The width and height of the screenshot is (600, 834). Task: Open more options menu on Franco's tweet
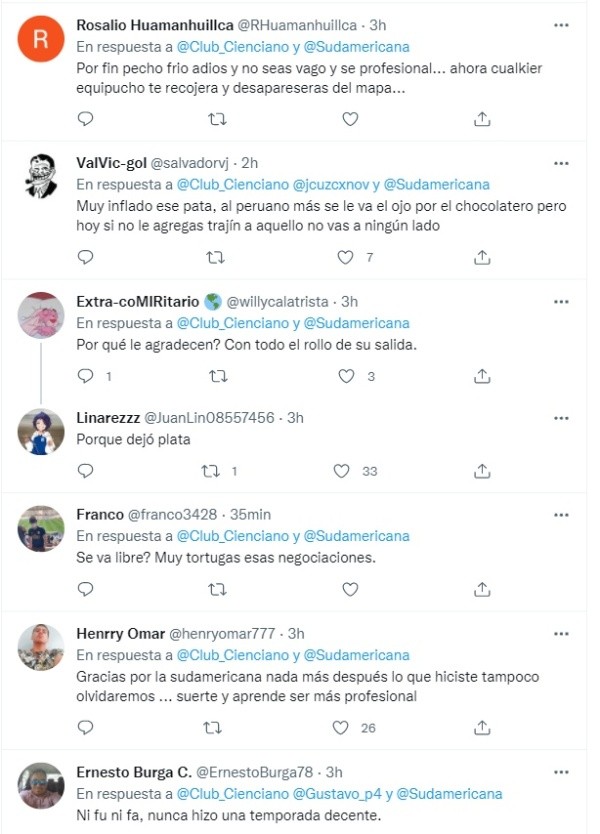pos(561,515)
